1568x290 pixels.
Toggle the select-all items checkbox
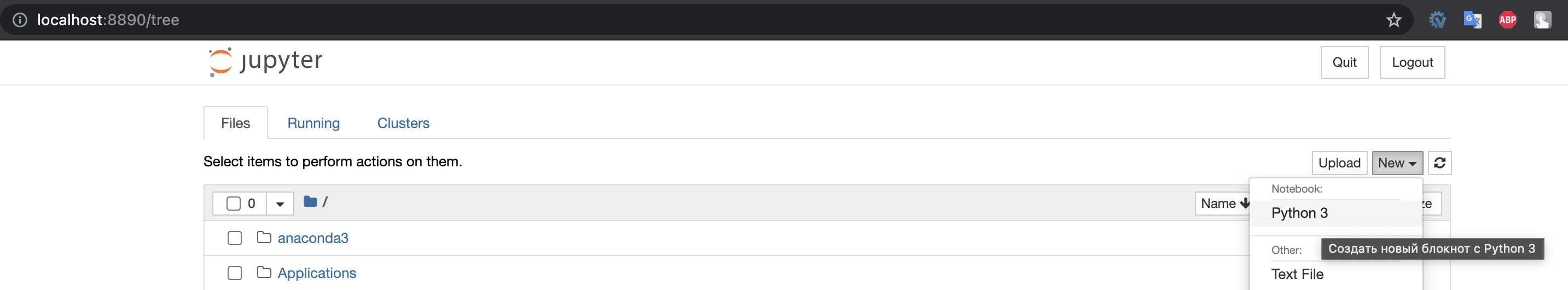(233, 204)
